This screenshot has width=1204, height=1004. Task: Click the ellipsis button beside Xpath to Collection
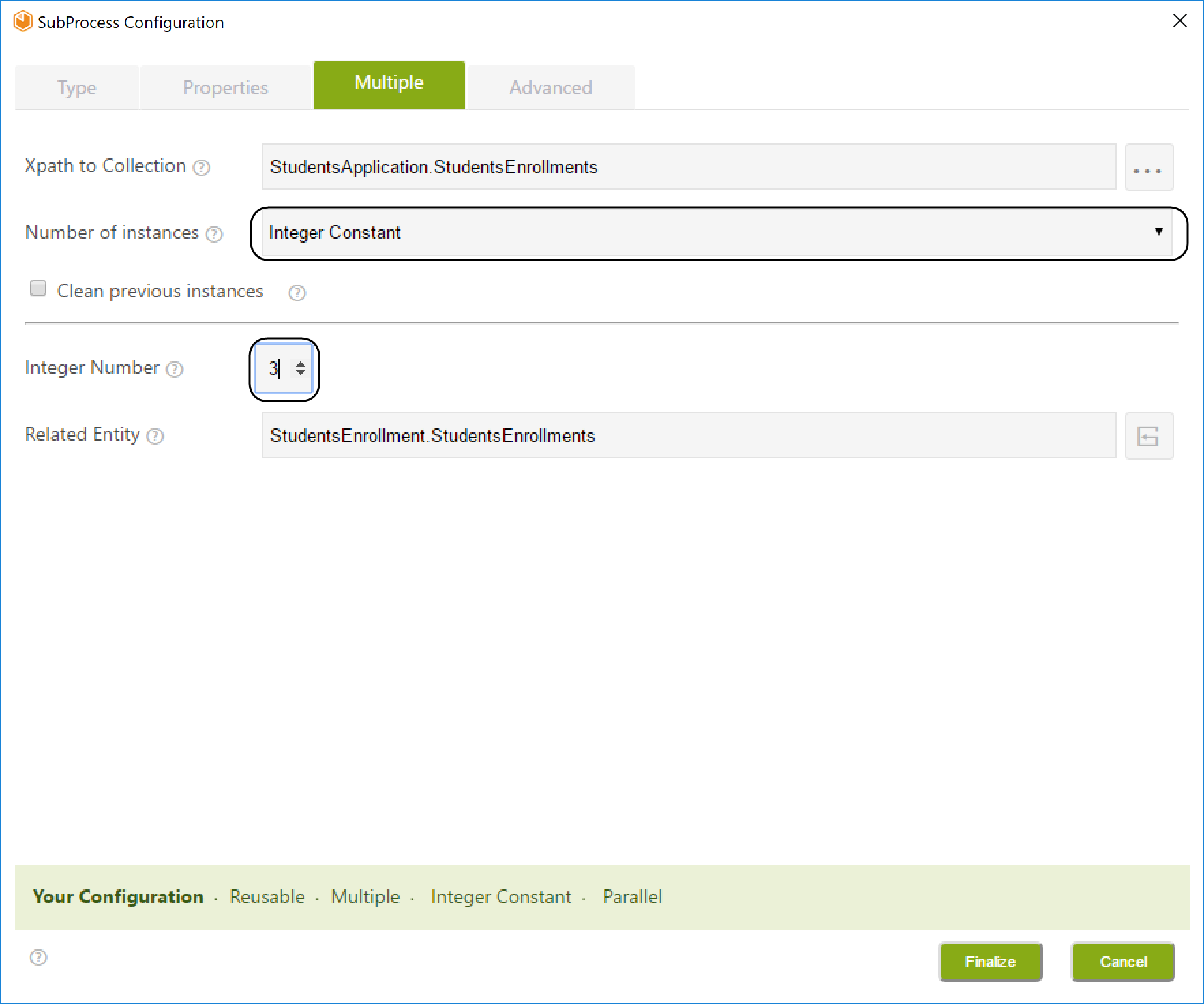[1149, 167]
